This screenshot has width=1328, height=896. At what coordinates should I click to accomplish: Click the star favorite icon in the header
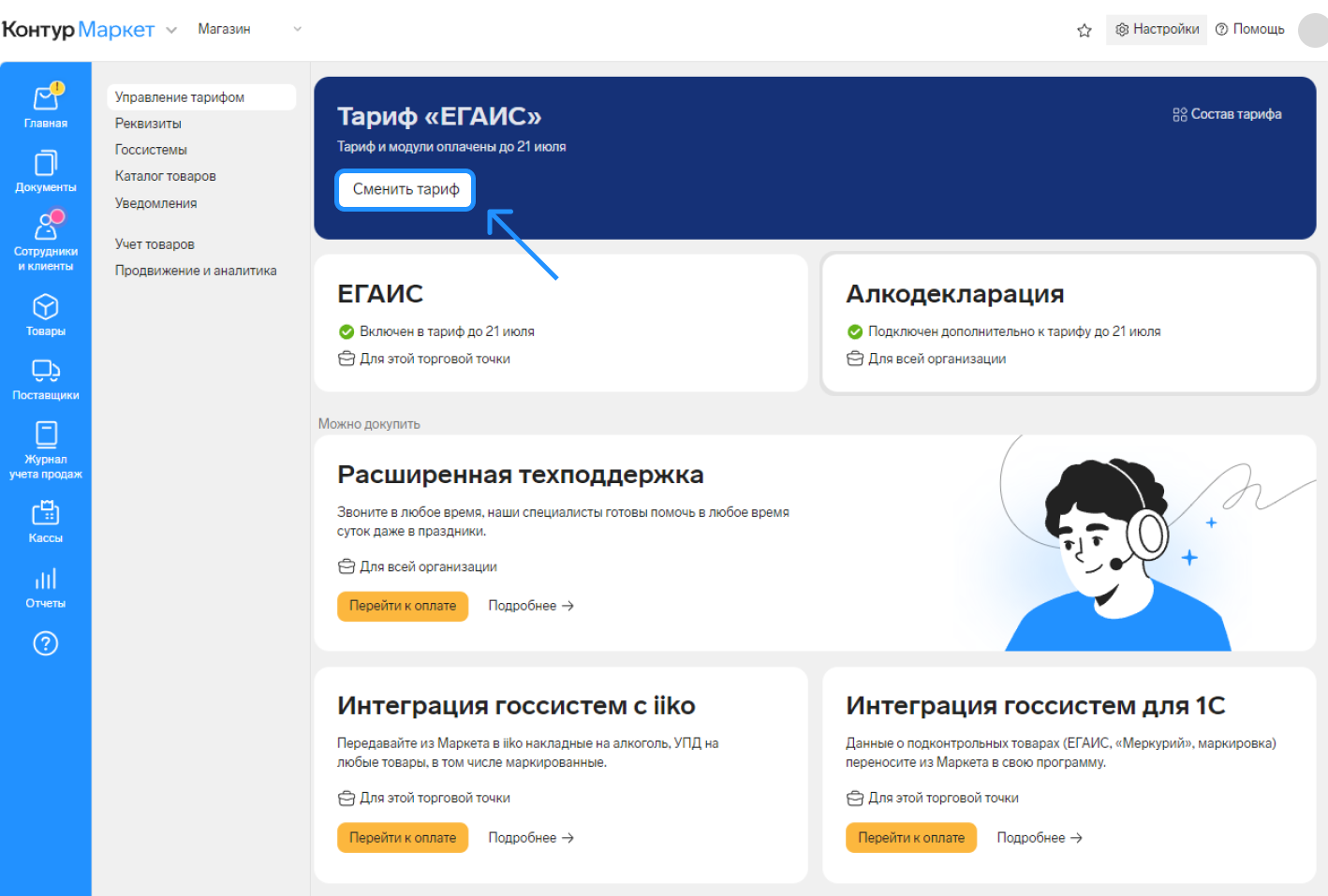coord(1085,30)
